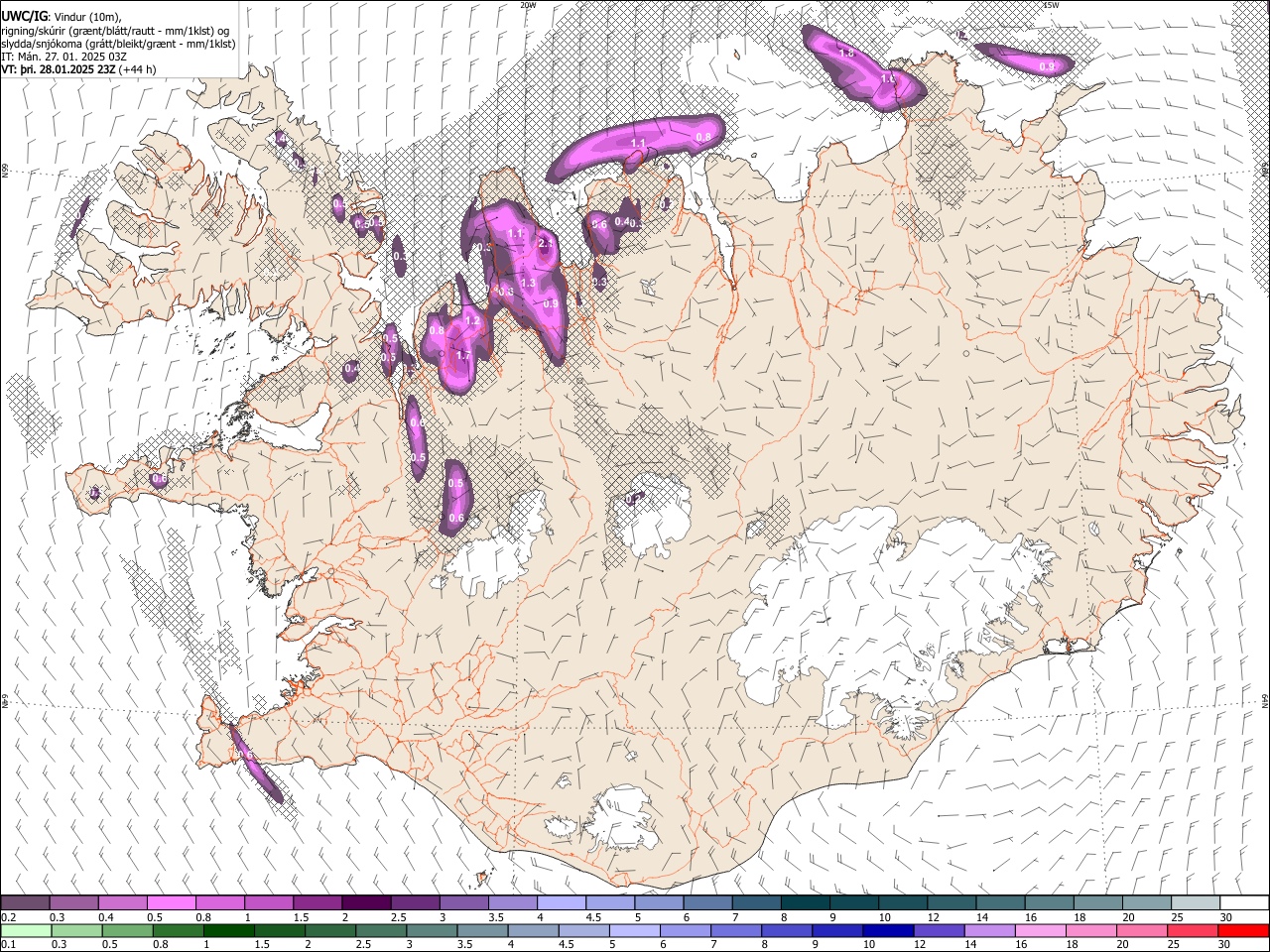Click the '64N' latitude label on the right edge
Image resolution: width=1270 pixels, height=952 pixels.
coord(1265,700)
